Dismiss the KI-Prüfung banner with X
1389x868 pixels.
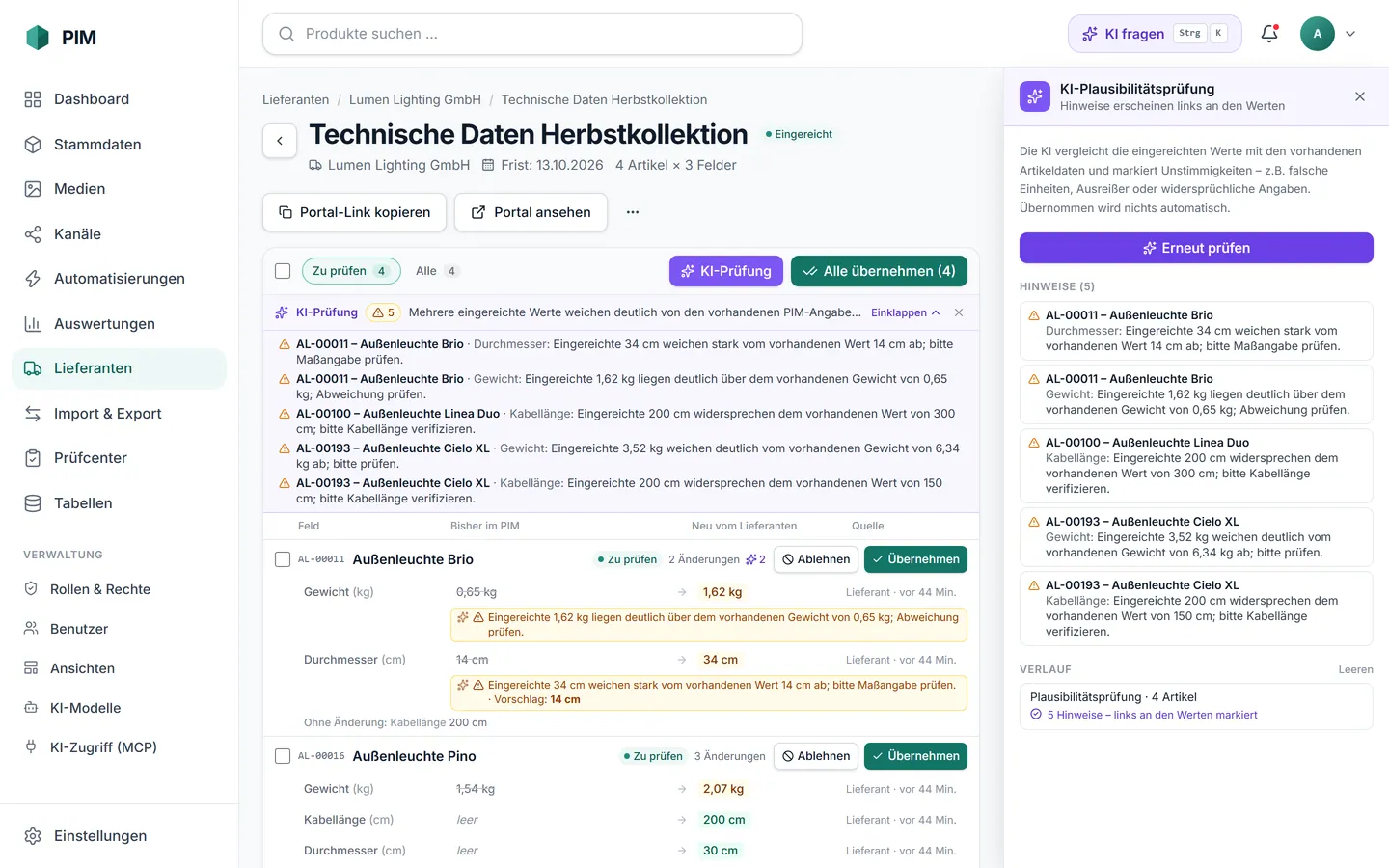959,312
